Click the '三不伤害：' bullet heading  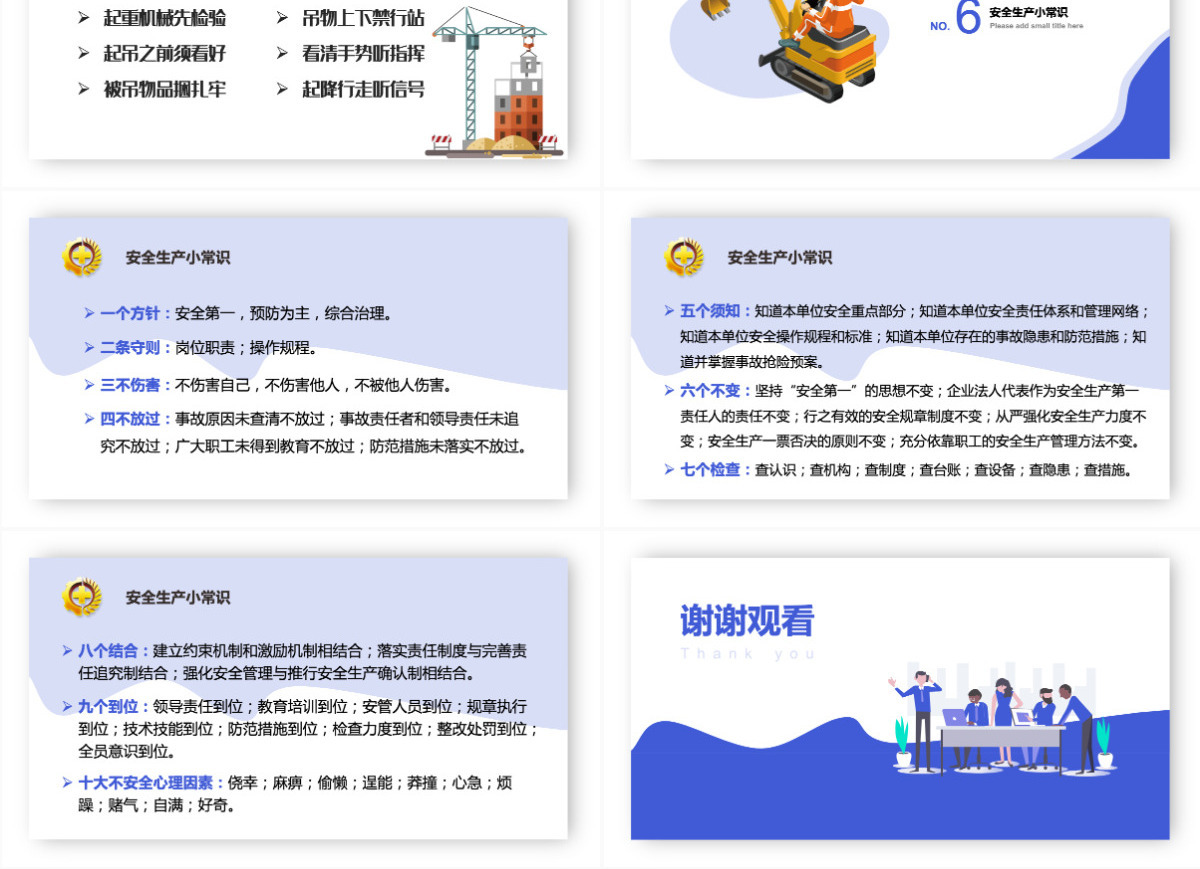(x=137, y=385)
